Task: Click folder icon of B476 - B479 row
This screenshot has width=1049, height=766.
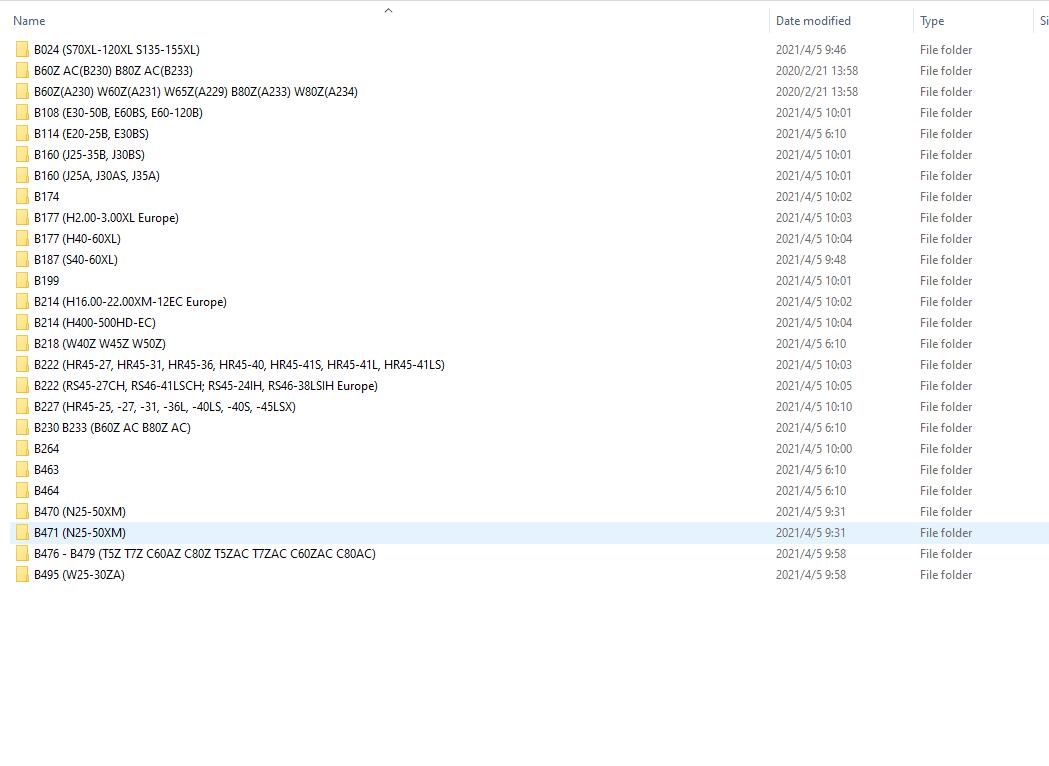Action: (22, 554)
